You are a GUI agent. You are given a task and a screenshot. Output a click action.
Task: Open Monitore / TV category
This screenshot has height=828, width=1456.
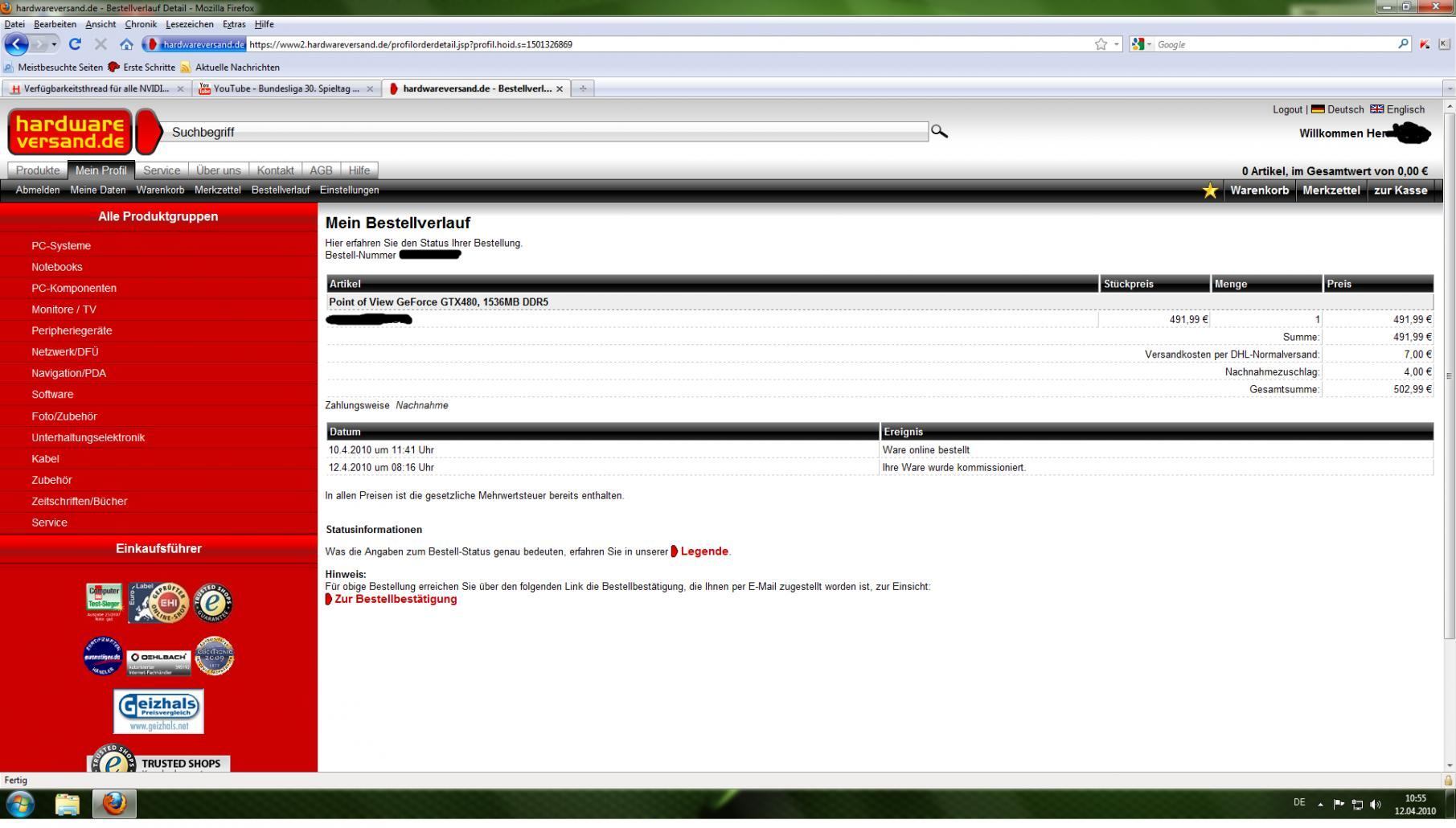[64, 309]
